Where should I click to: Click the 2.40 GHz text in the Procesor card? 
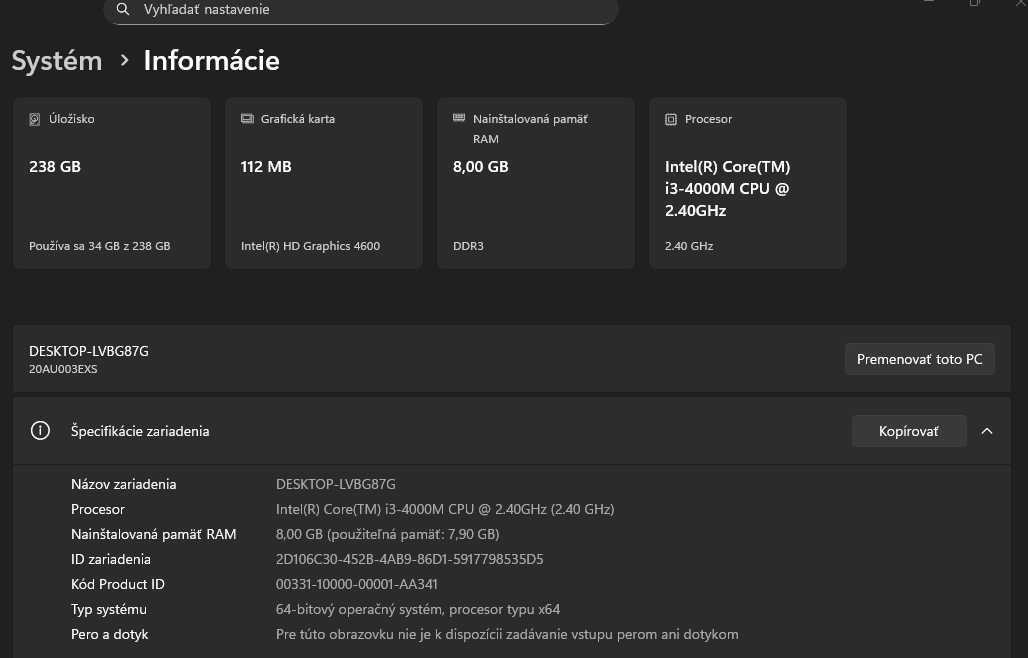(x=689, y=246)
